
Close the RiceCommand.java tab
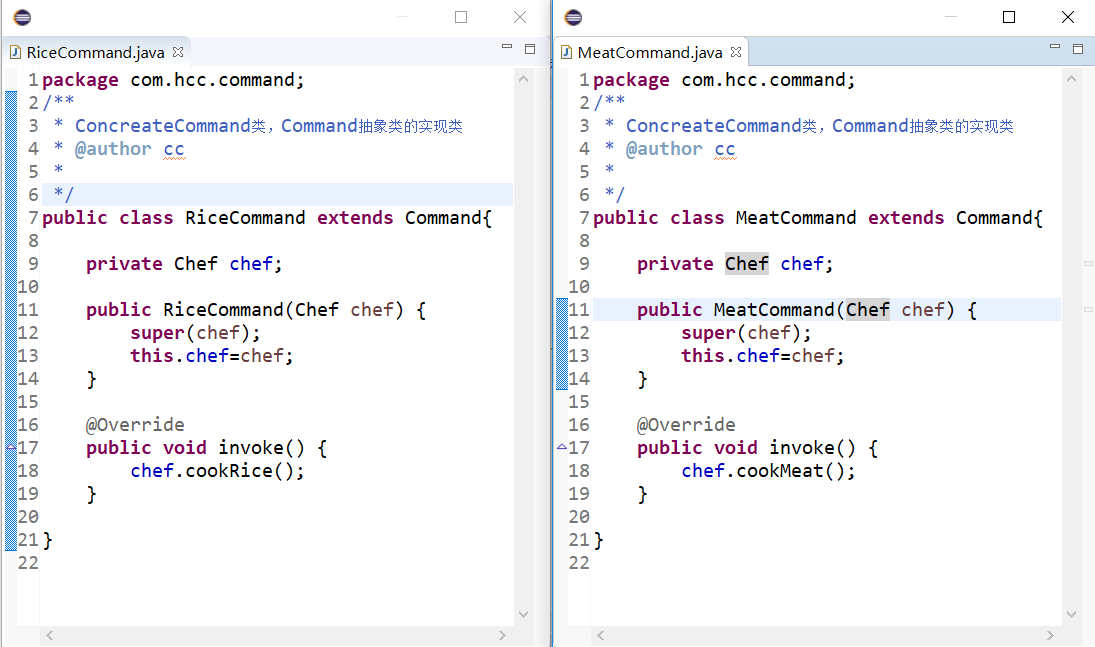pos(178,52)
